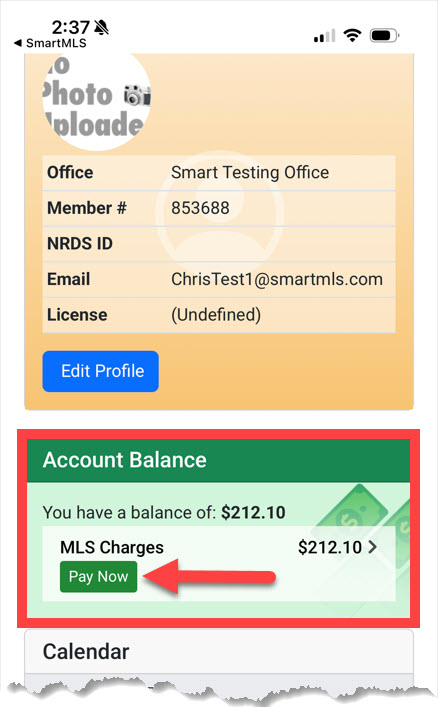The width and height of the screenshot is (438, 707).
Task: Tap the (Undefined) license value
Action: pos(216,315)
